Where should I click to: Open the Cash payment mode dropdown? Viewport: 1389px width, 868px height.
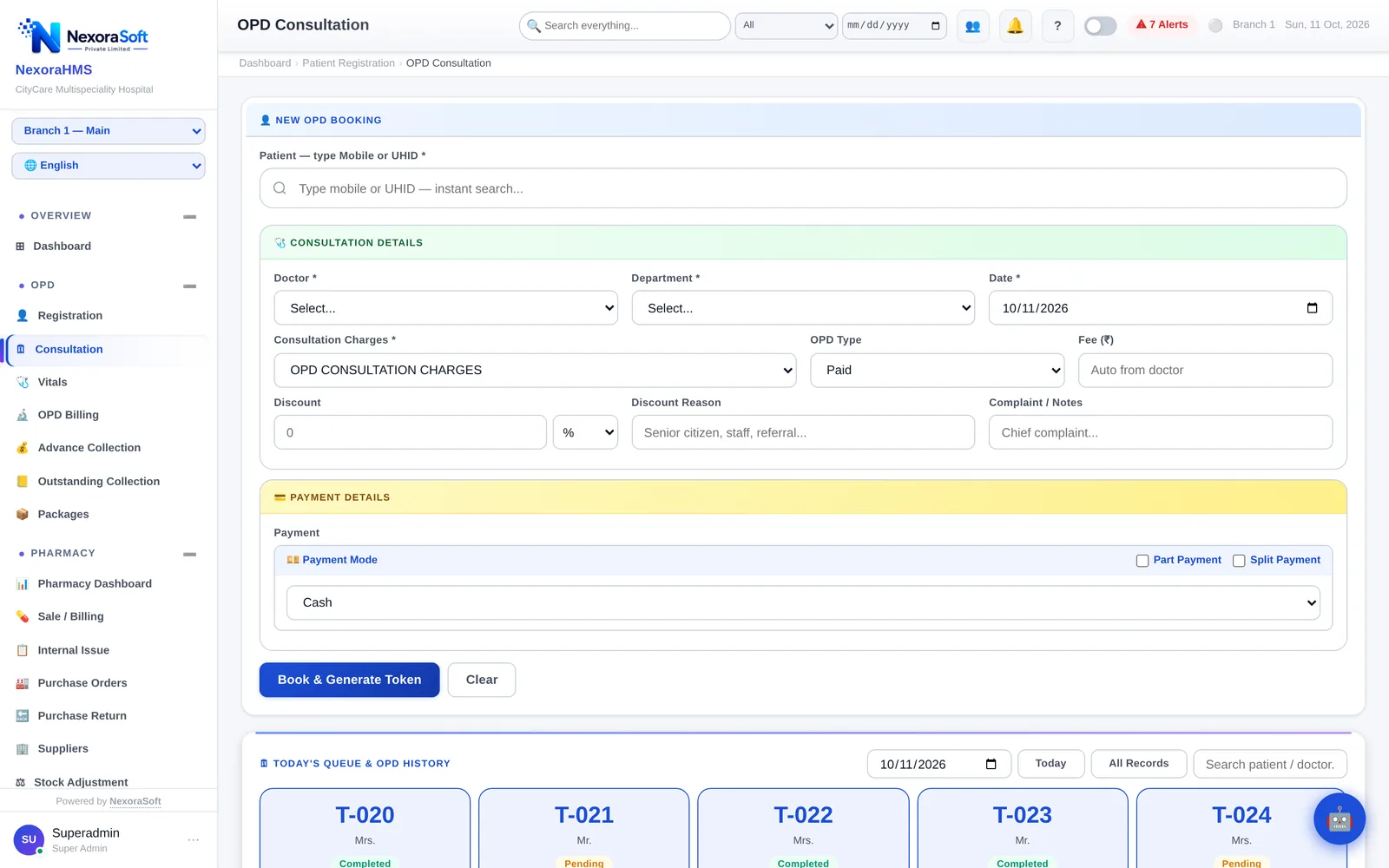point(803,602)
